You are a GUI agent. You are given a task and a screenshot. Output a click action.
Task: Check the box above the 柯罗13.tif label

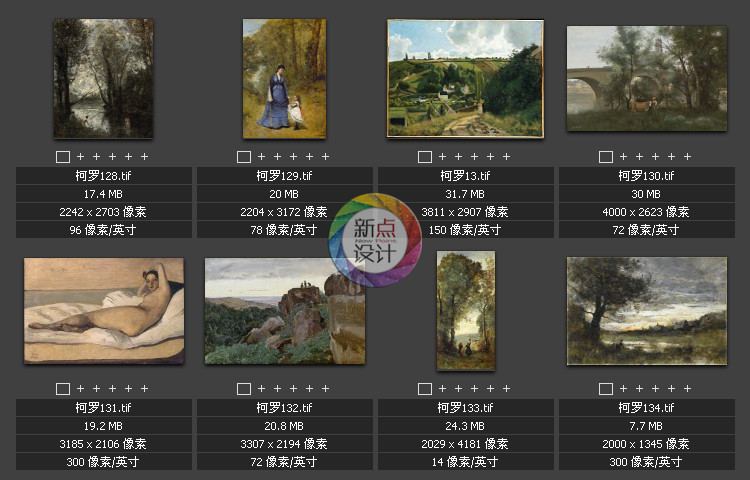425,157
